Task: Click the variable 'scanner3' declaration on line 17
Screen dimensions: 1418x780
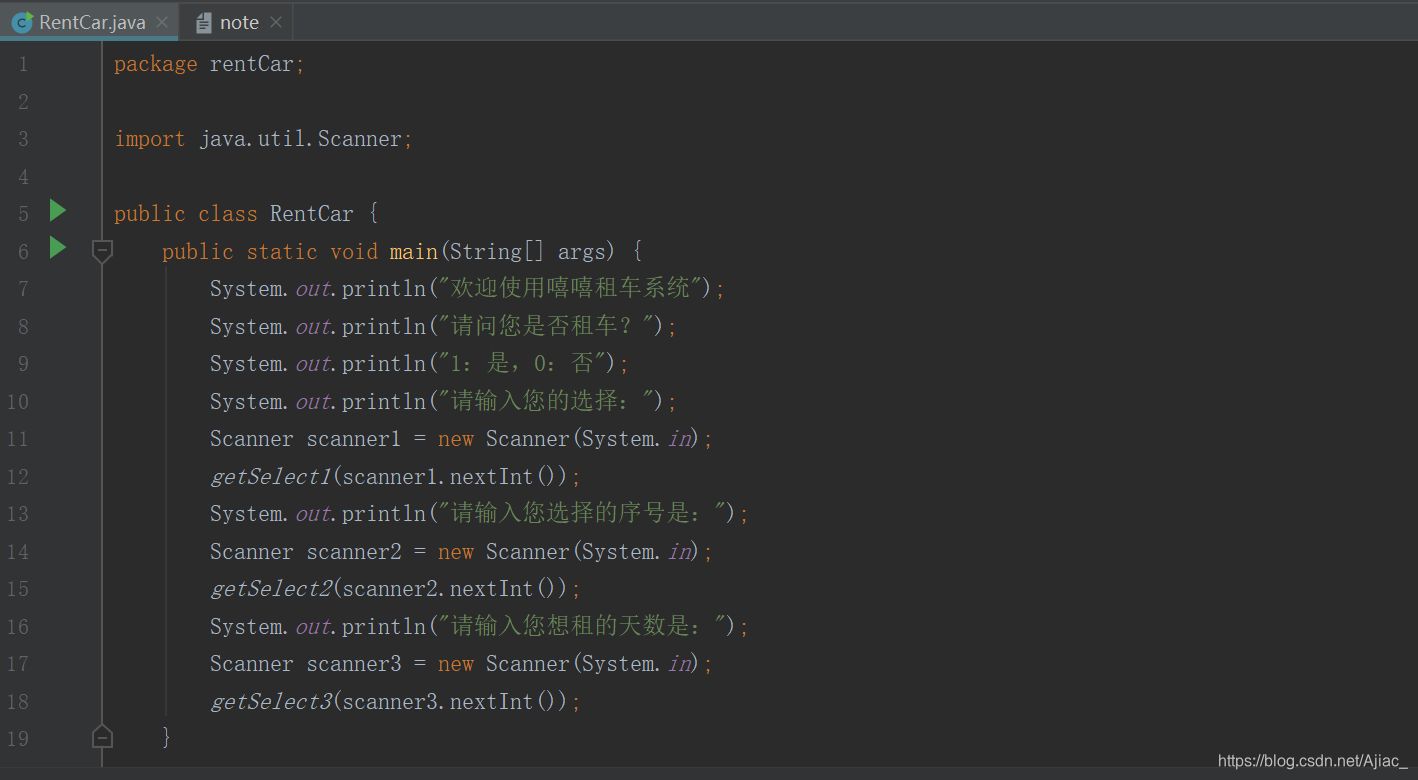Action: tap(353, 664)
